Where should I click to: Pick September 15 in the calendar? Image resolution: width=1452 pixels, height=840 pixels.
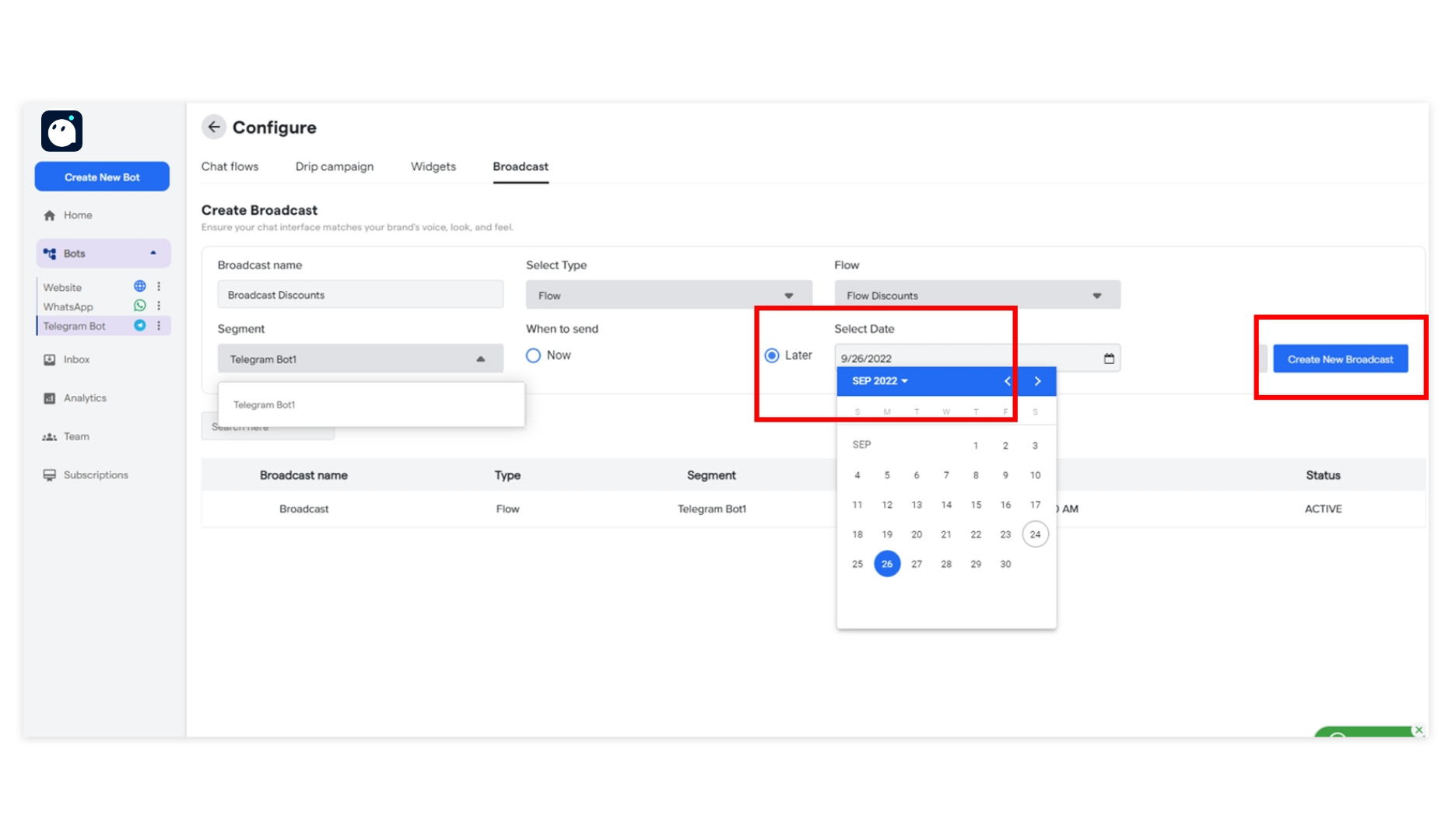(x=976, y=505)
